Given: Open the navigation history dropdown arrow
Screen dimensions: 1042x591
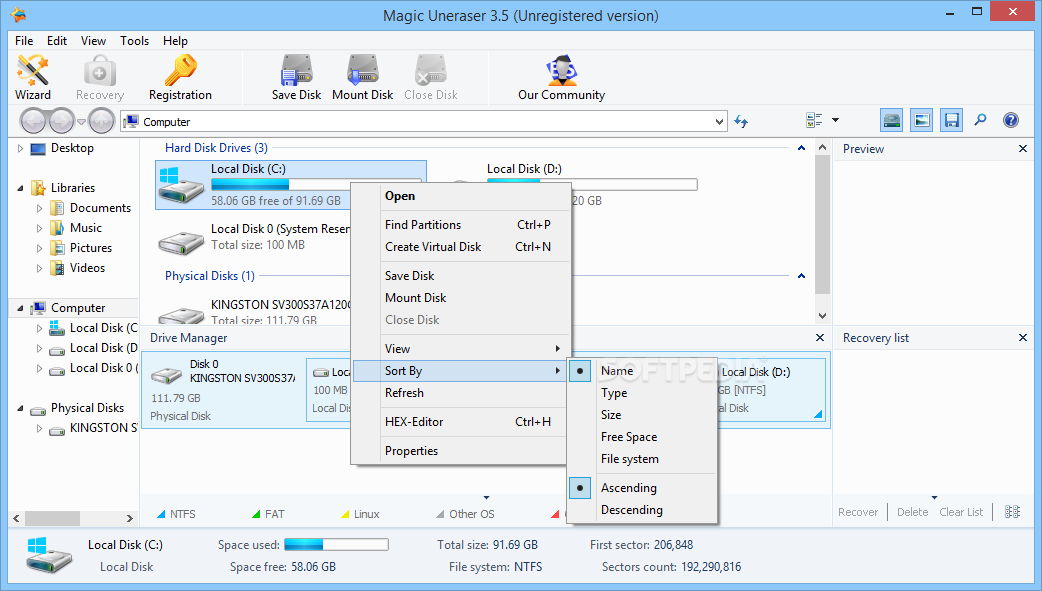Looking at the screenshot, I should pos(81,122).
